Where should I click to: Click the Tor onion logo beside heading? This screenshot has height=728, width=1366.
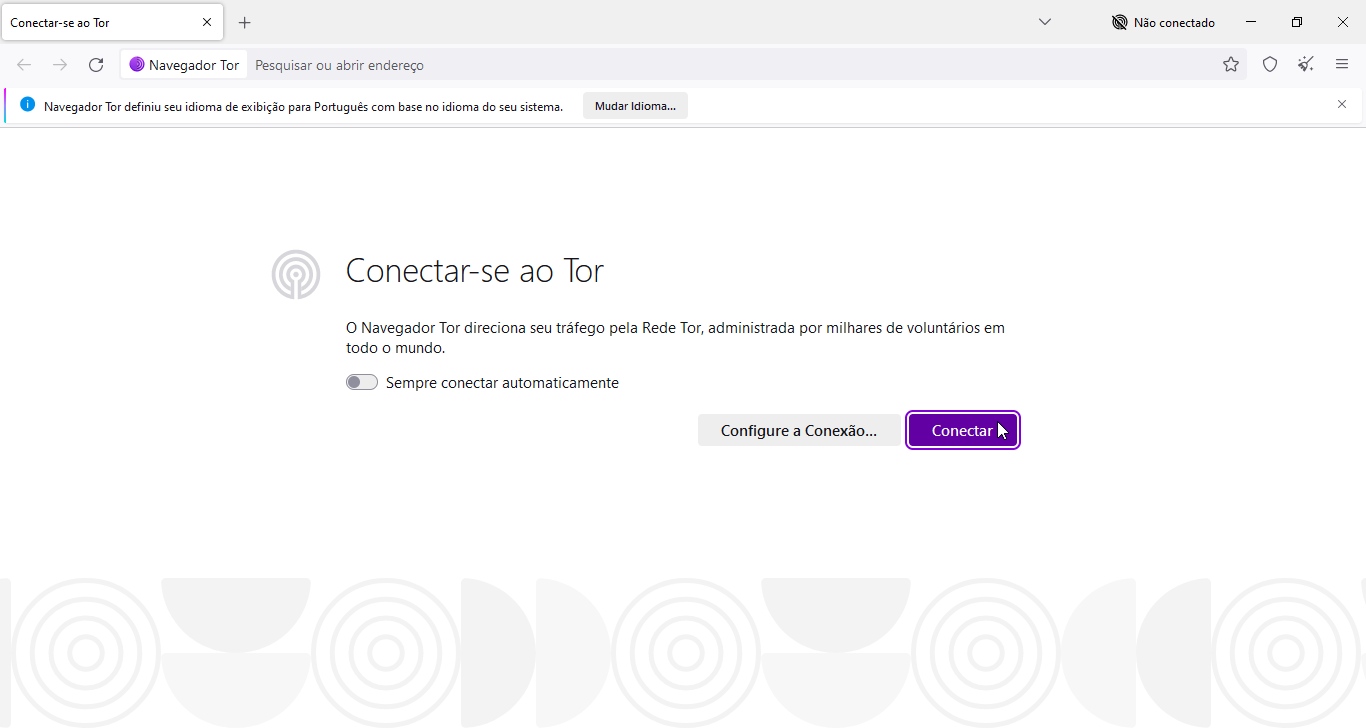296,274
